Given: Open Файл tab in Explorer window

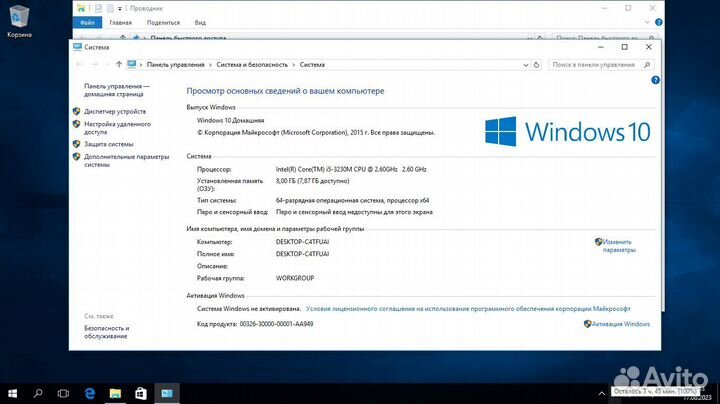Looking at the screenshot, I should tap(87, 22).
